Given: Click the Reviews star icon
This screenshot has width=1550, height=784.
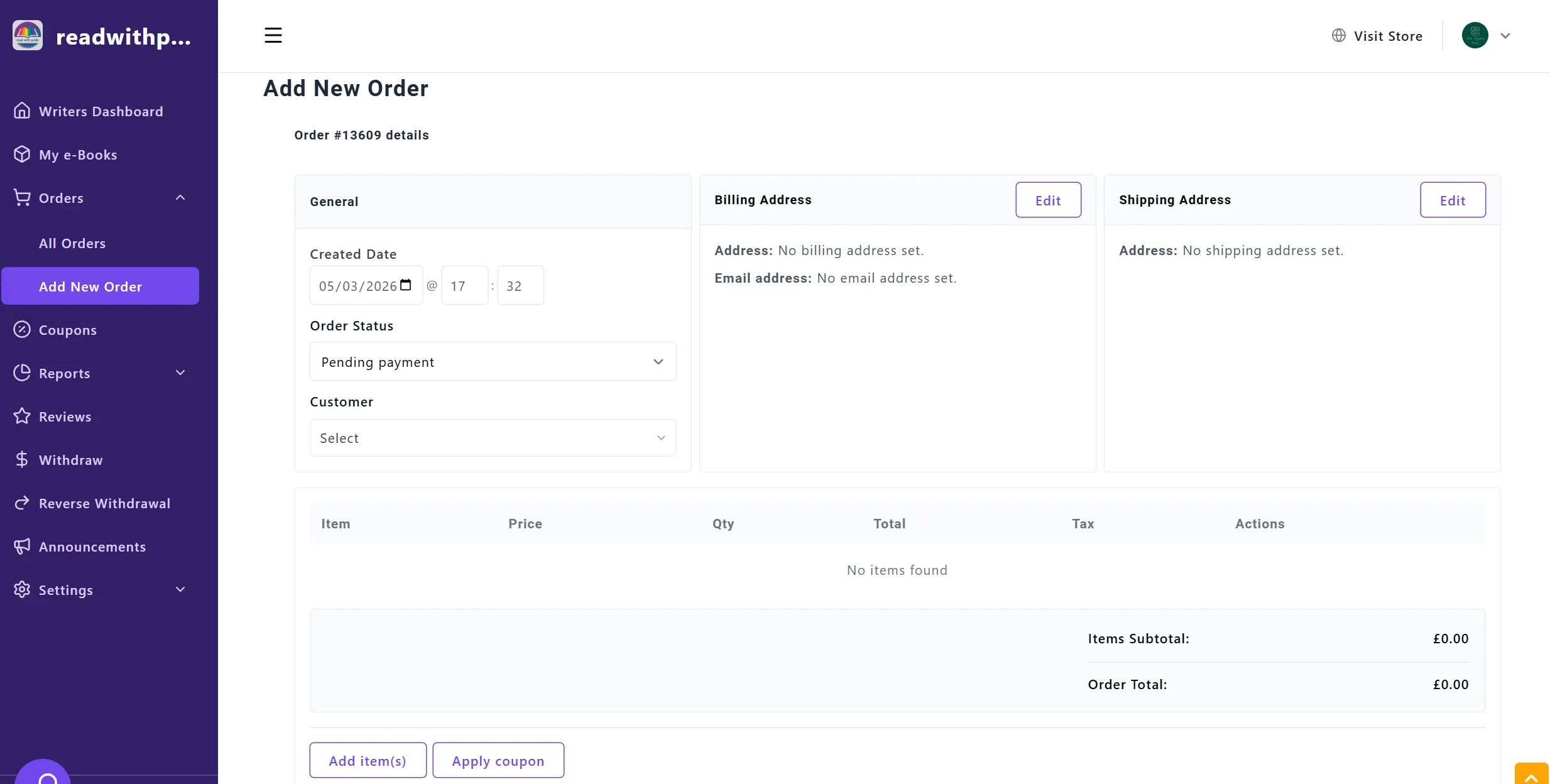Looking at the screenshot, I should (22, 416).
